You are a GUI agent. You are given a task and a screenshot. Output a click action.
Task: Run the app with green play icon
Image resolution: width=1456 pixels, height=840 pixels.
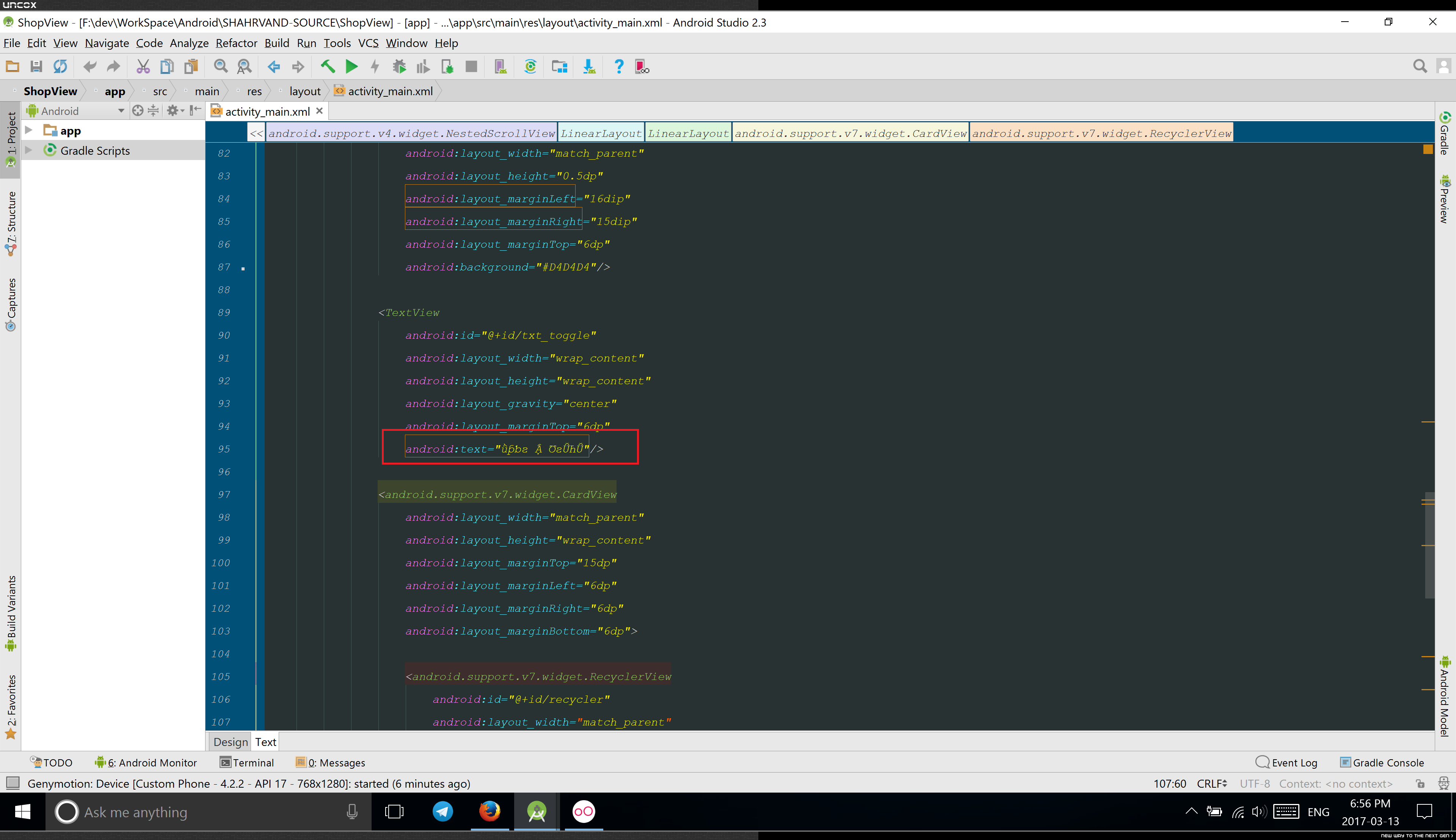(351, 66)
